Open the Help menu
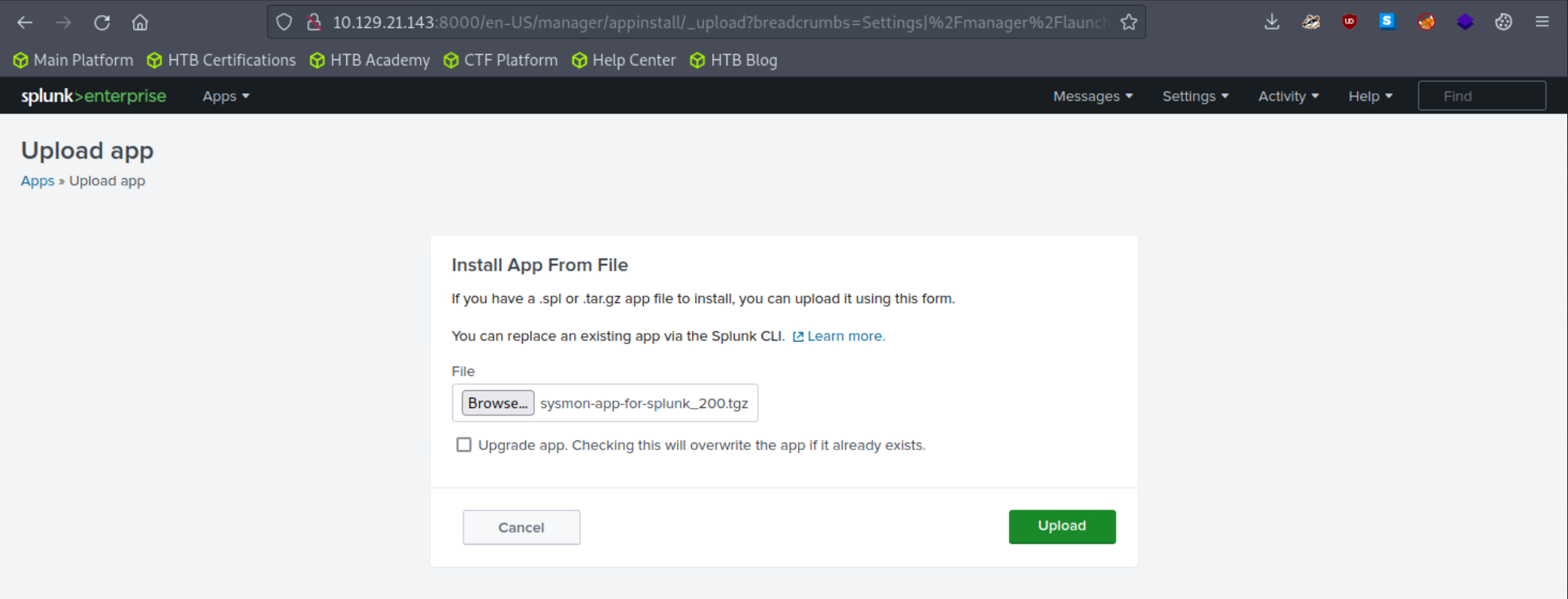This screenshot has width=1568, height=599. pos(1370,96)
